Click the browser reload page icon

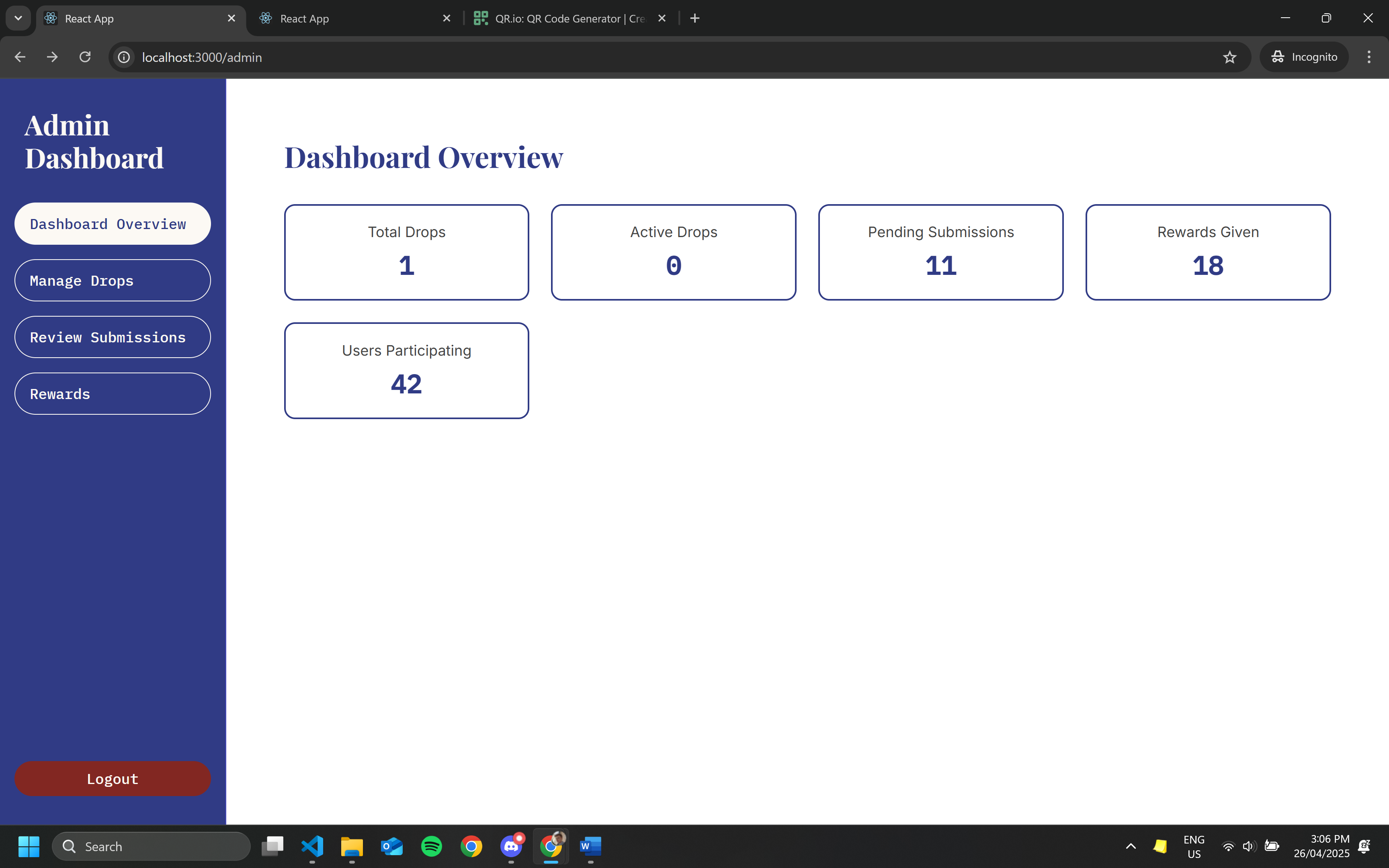pos(85,57)
